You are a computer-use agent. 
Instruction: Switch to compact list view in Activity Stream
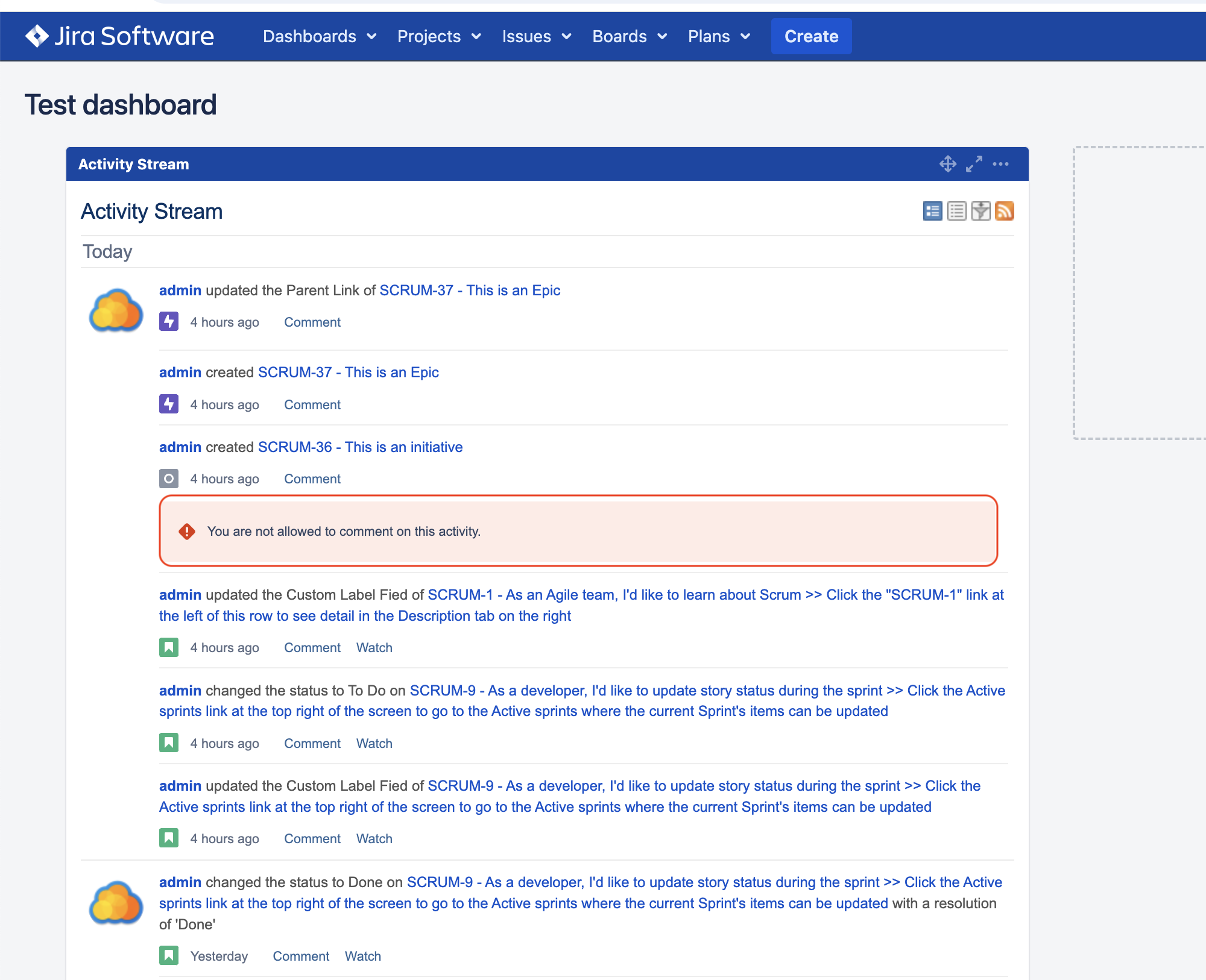[956, 211]
